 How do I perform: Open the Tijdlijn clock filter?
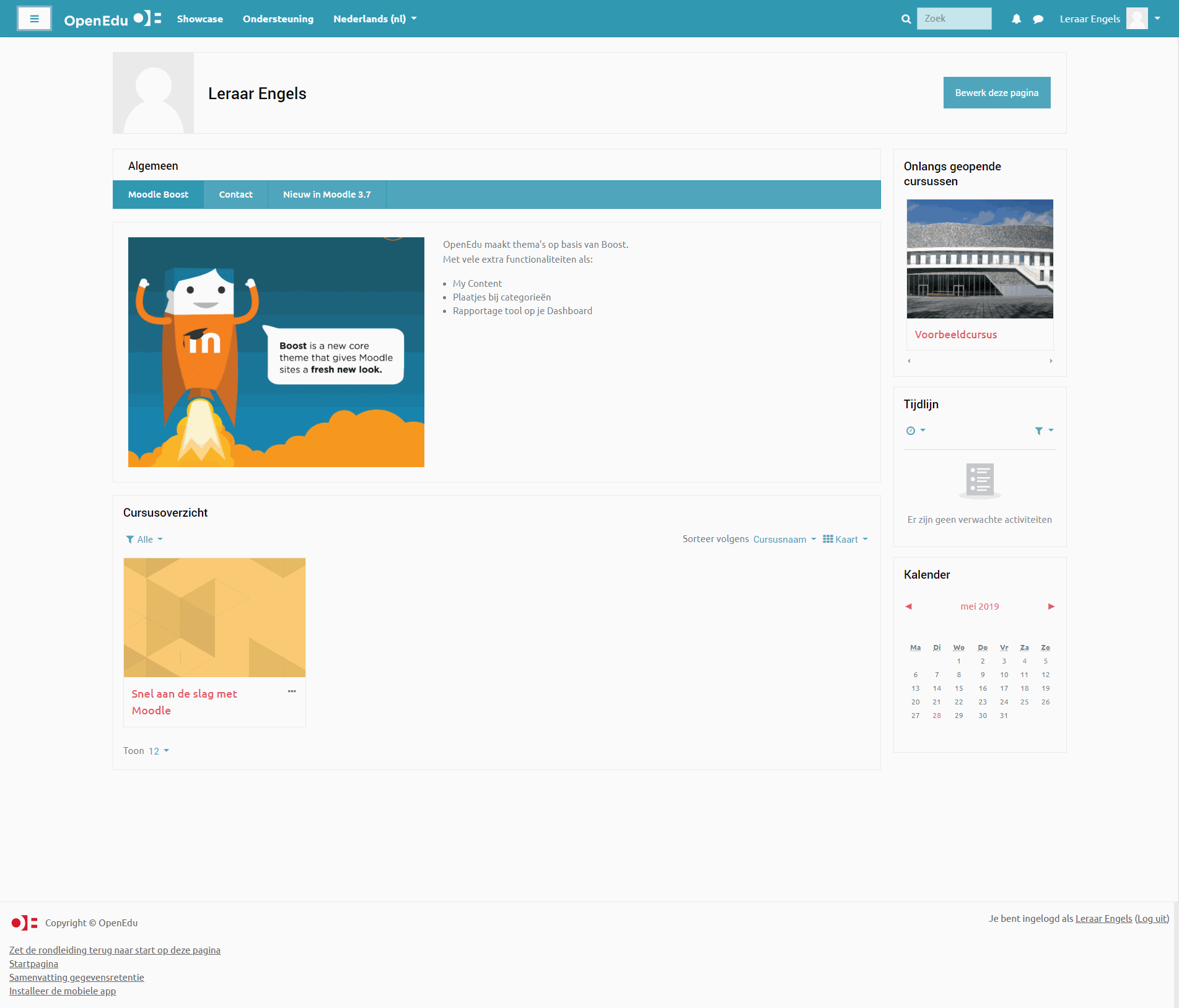click(916, 431)
